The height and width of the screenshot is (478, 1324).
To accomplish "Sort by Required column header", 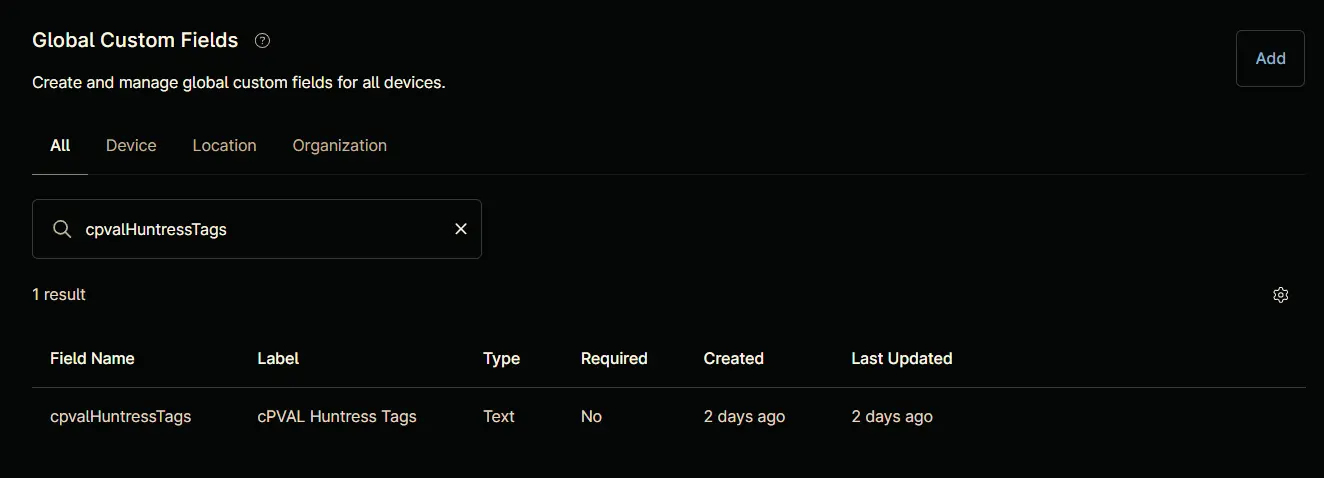I will pos(614,358).
